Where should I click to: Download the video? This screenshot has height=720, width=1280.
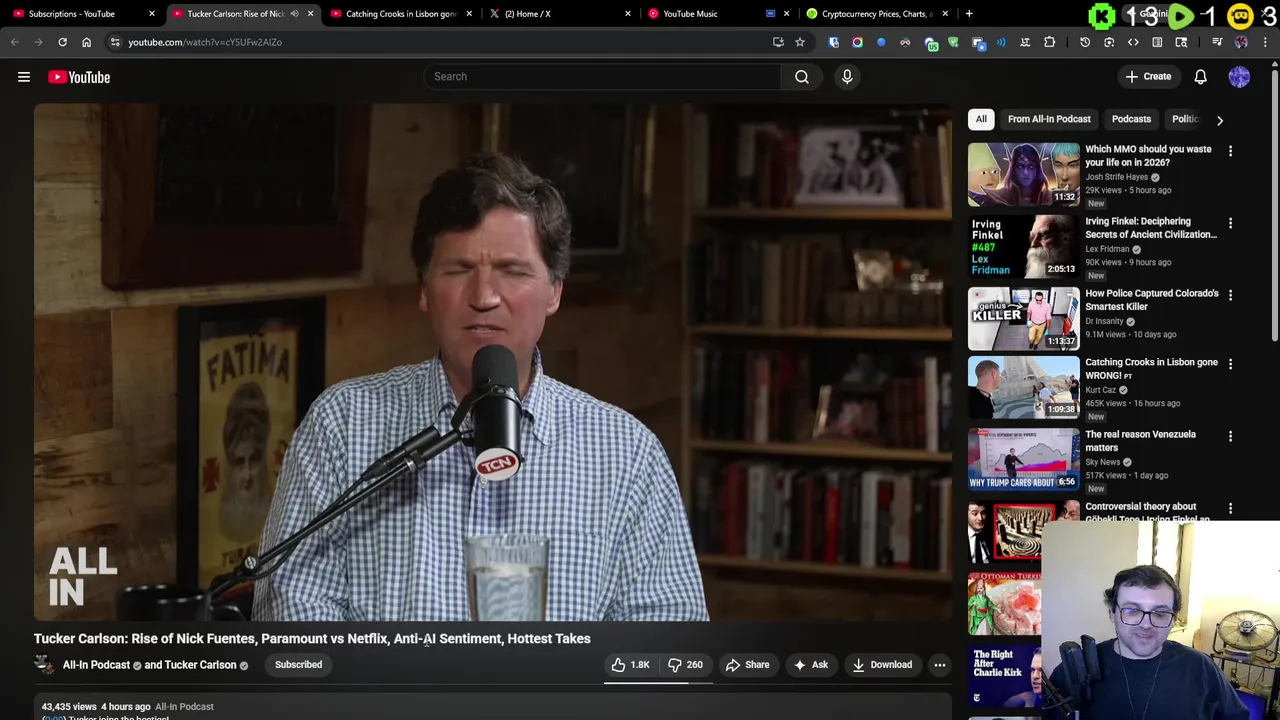click(x=882, y=665)
